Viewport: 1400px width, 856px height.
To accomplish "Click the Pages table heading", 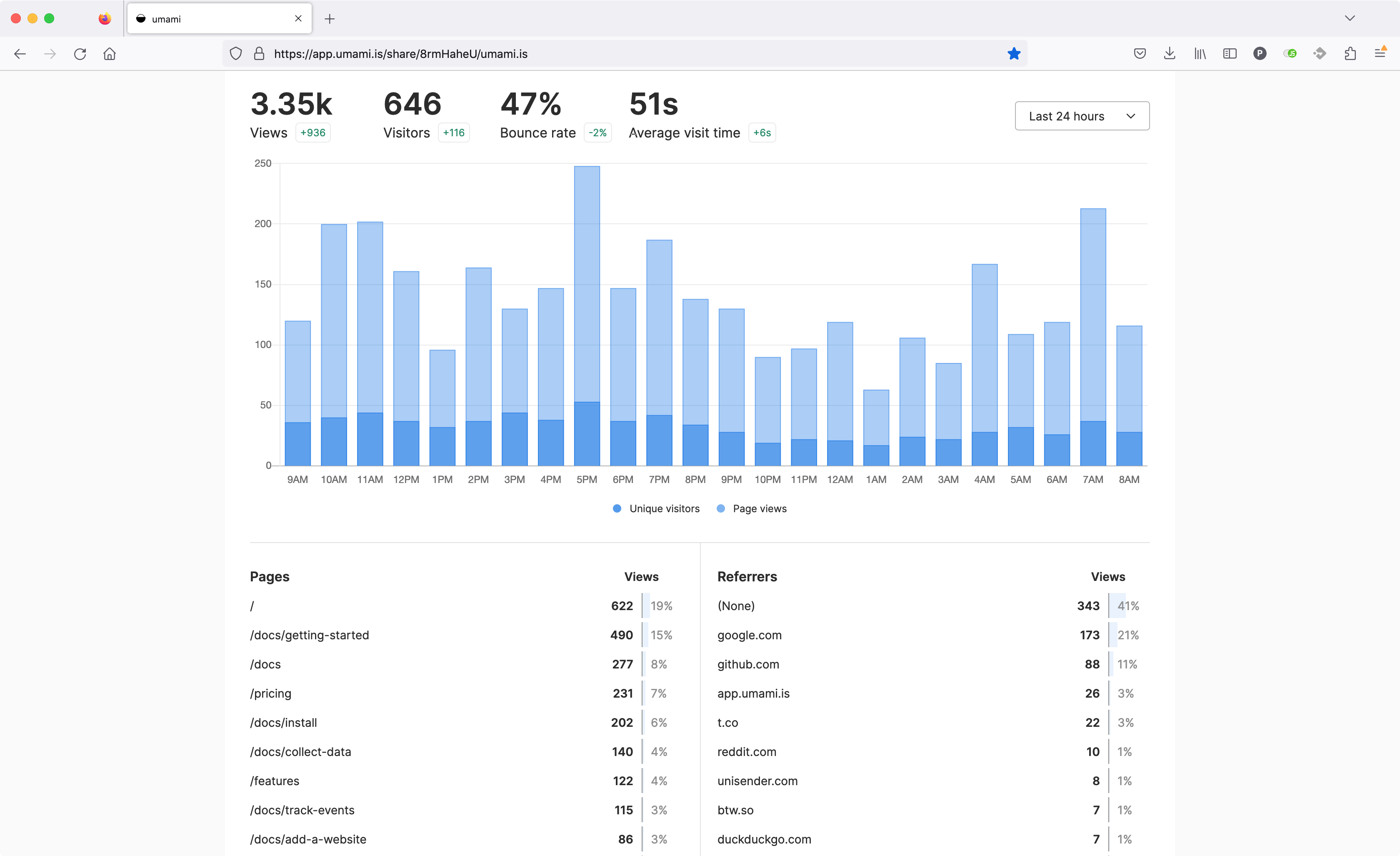I will pyautogui.click(x=269, y=576).
